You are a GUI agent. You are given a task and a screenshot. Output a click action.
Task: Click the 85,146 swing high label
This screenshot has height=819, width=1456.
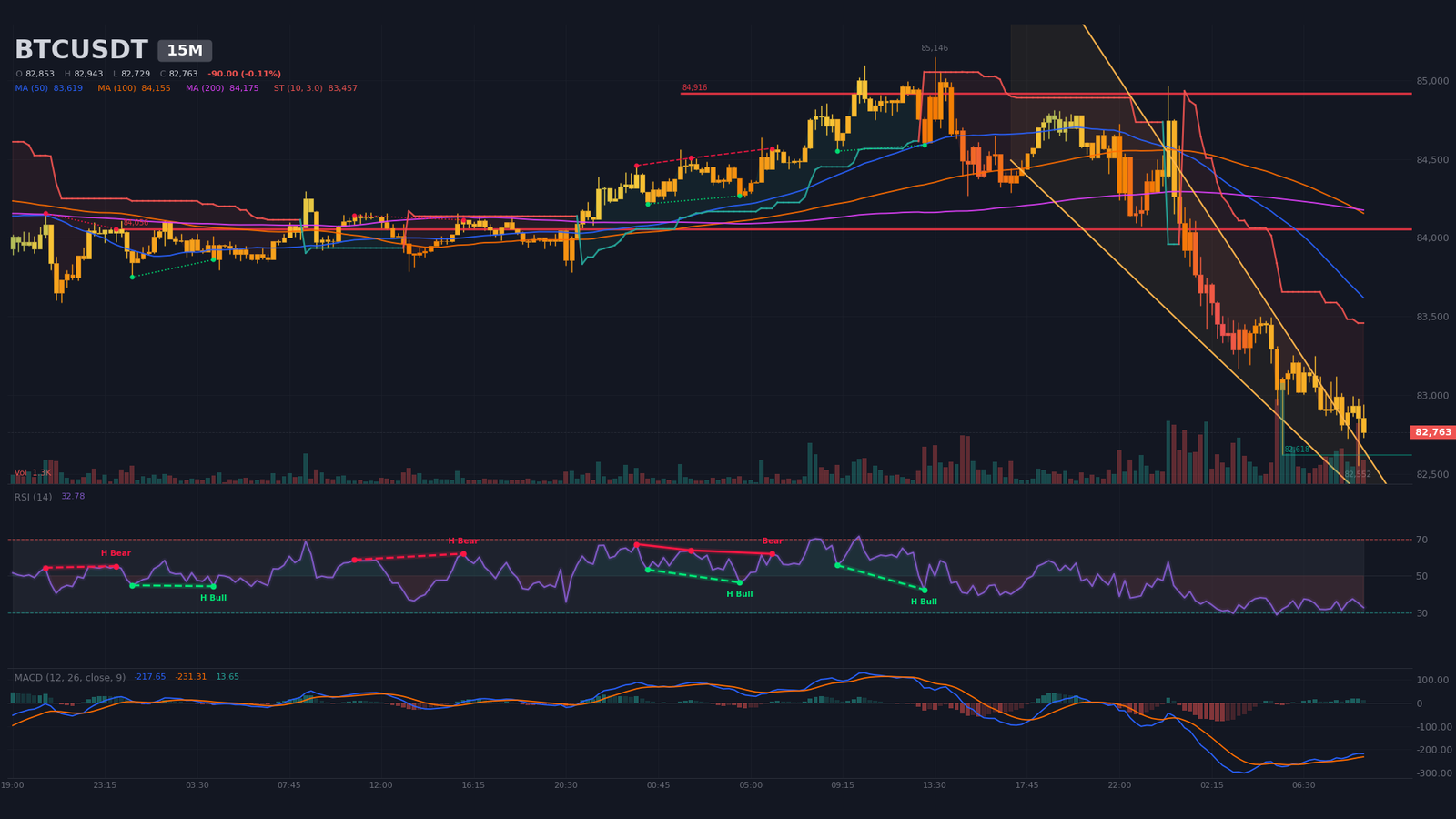pos(935,48)
